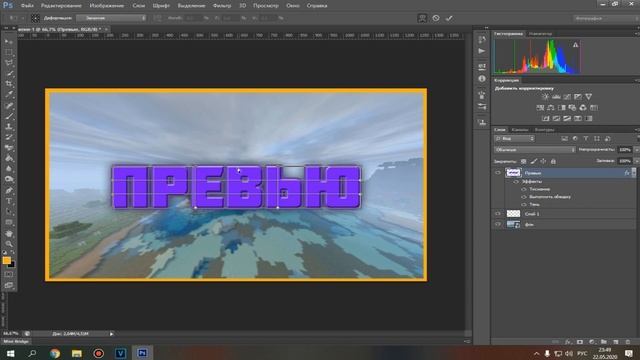Select the Eyedropper tool
This screenshot has width=640, height=360.
click(9, 95)
